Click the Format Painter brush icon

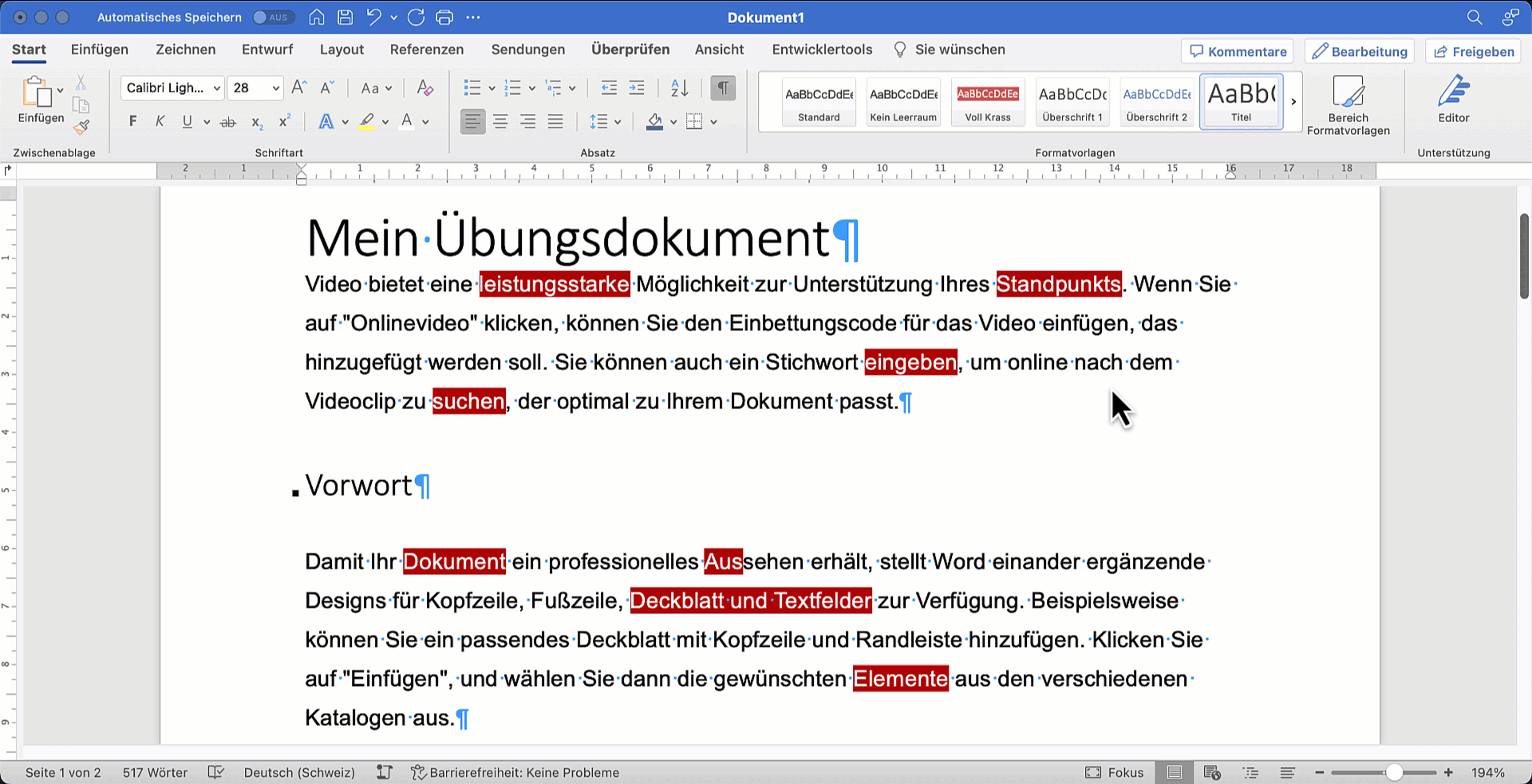click(81, 127)
